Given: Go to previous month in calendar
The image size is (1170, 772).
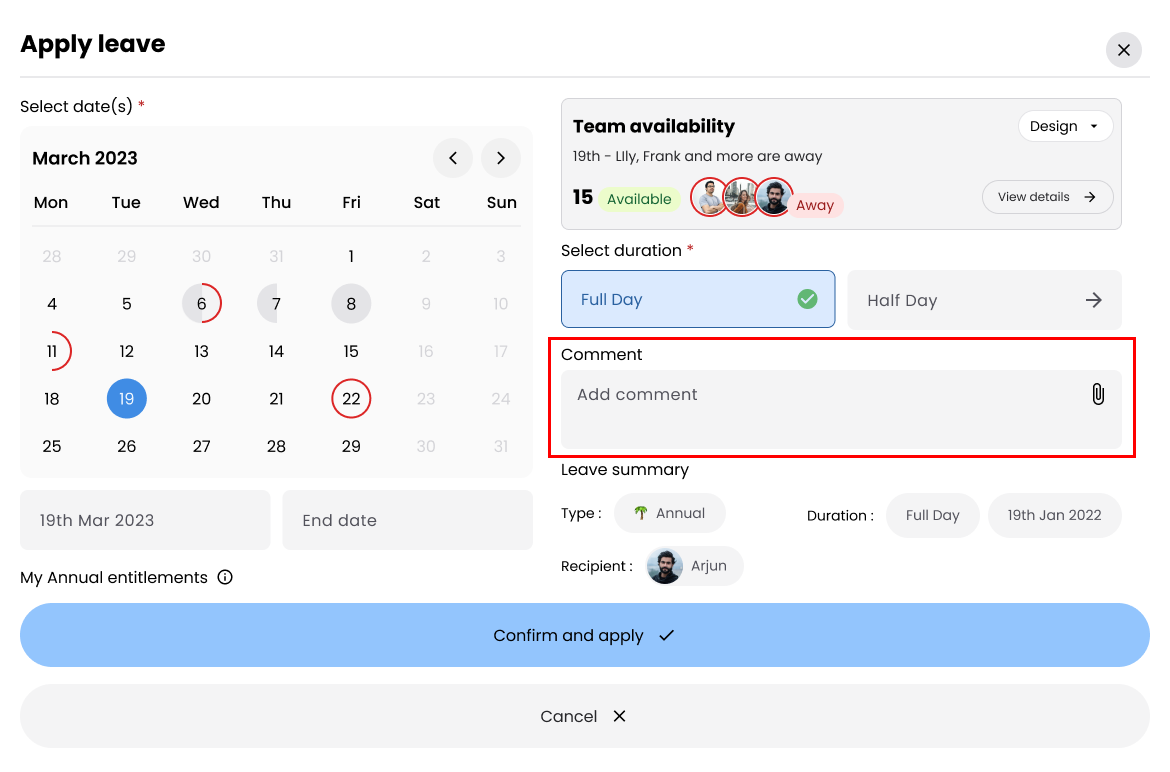Looking at the screenshot, I should point(453,158).
